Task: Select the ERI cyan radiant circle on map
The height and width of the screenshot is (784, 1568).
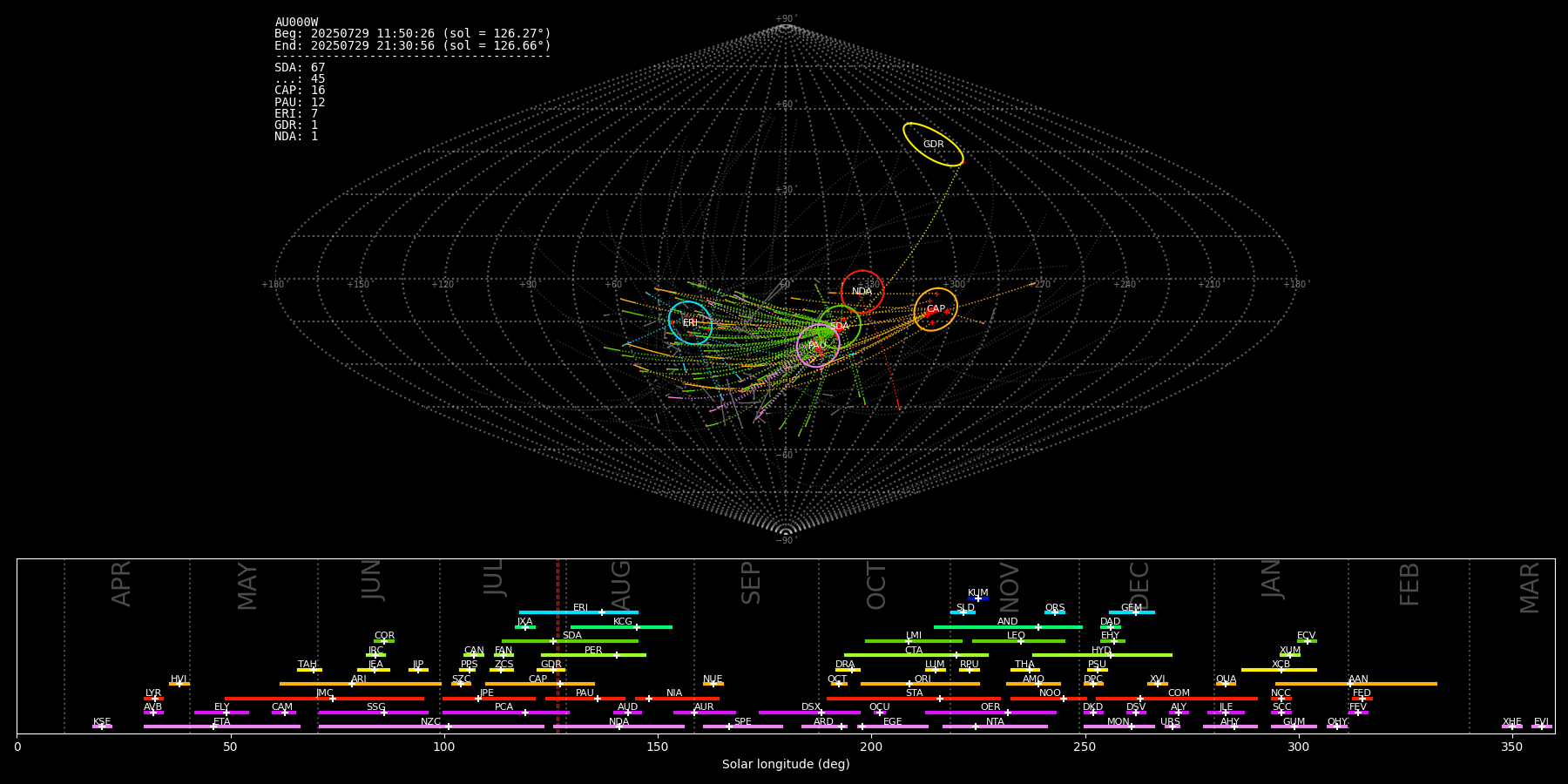Action: click(690, 323)
